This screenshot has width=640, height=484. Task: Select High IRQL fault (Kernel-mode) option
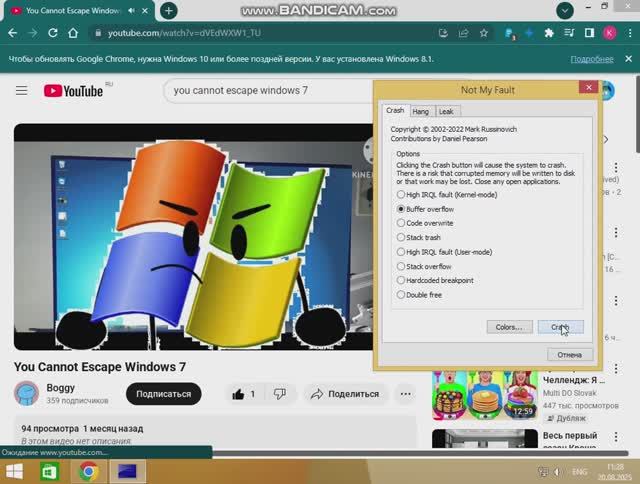point(447,195)
